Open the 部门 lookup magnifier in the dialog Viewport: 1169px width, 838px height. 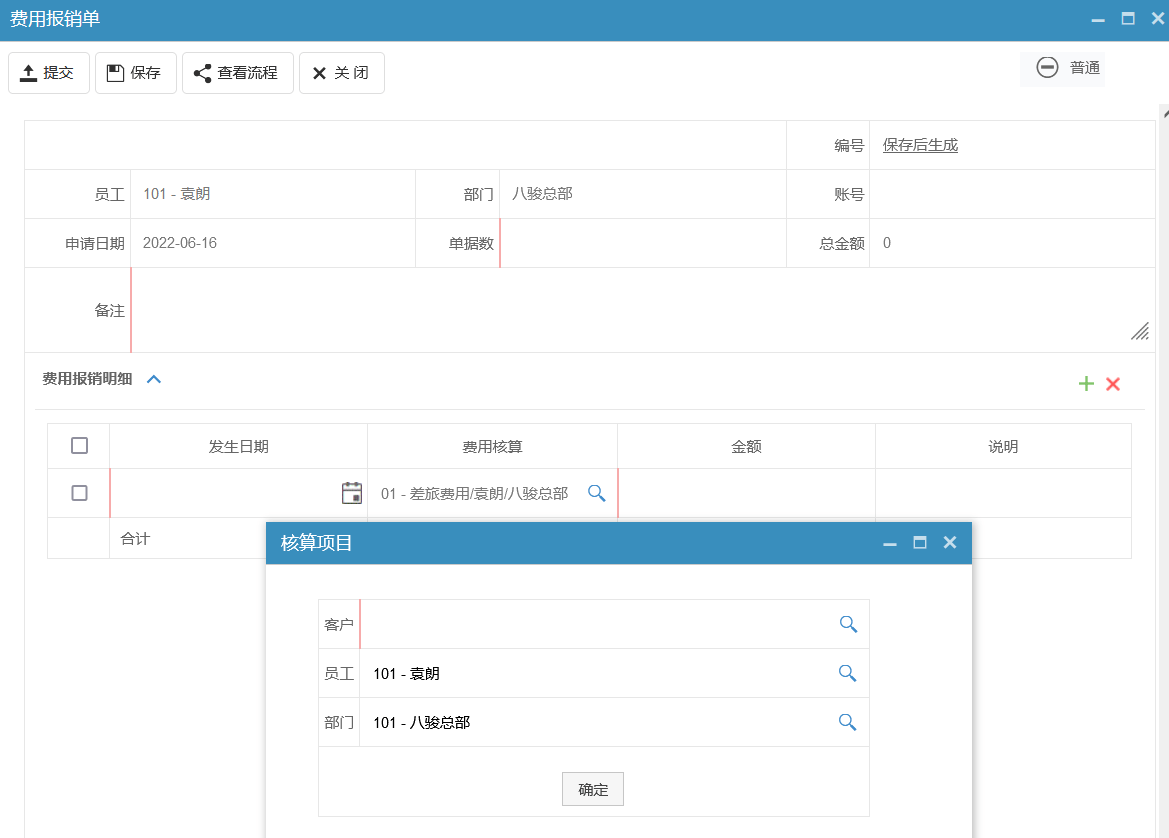(848, 722)
